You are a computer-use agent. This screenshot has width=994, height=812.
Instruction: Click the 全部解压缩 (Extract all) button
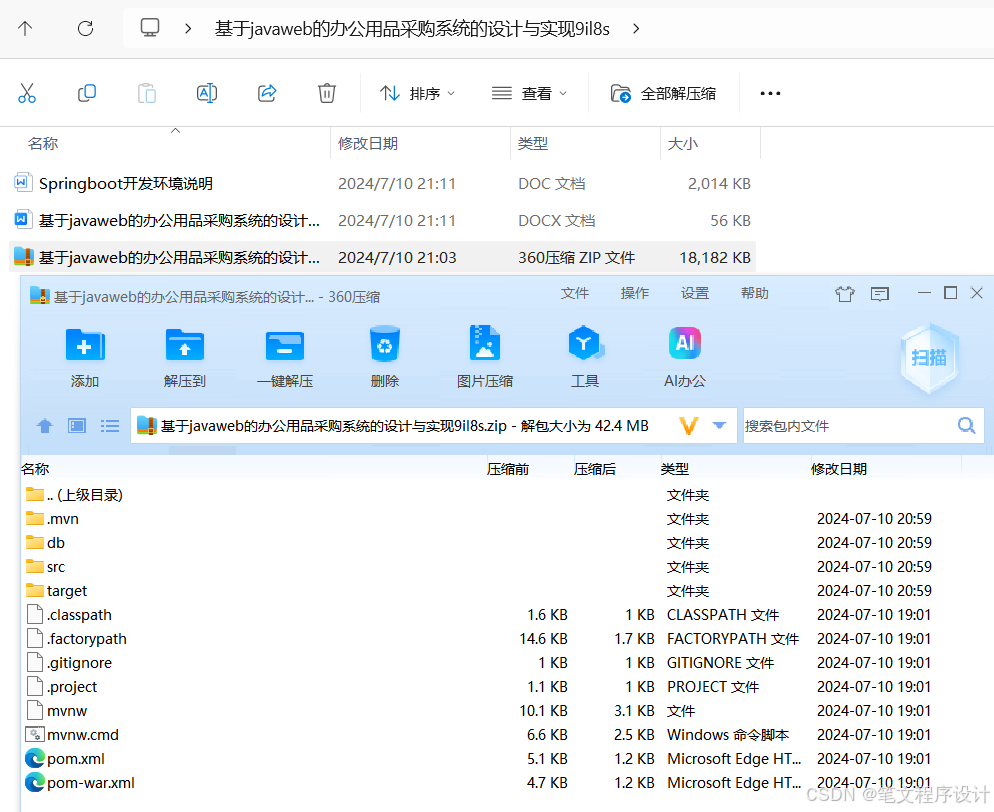click(664, 93)
